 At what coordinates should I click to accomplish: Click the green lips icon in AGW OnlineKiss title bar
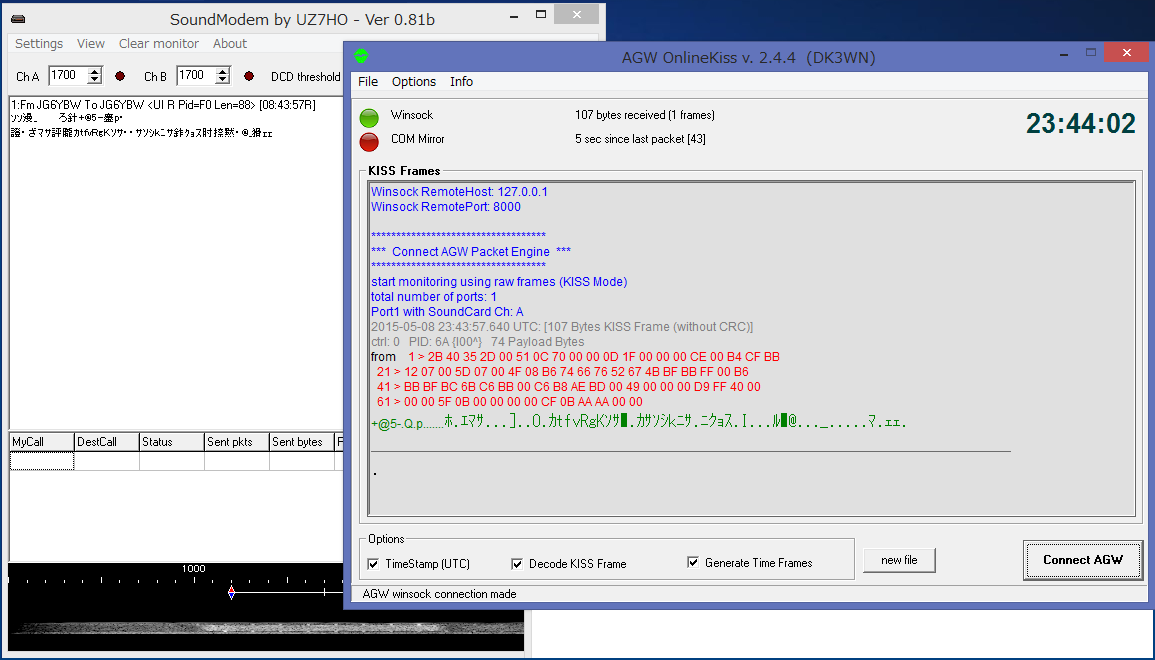point(361,56)
